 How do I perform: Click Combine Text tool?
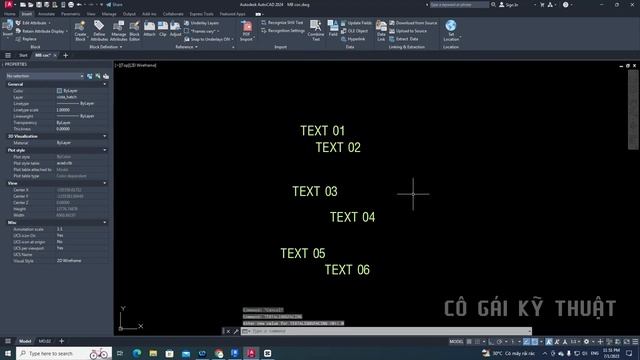coord(316,31)
